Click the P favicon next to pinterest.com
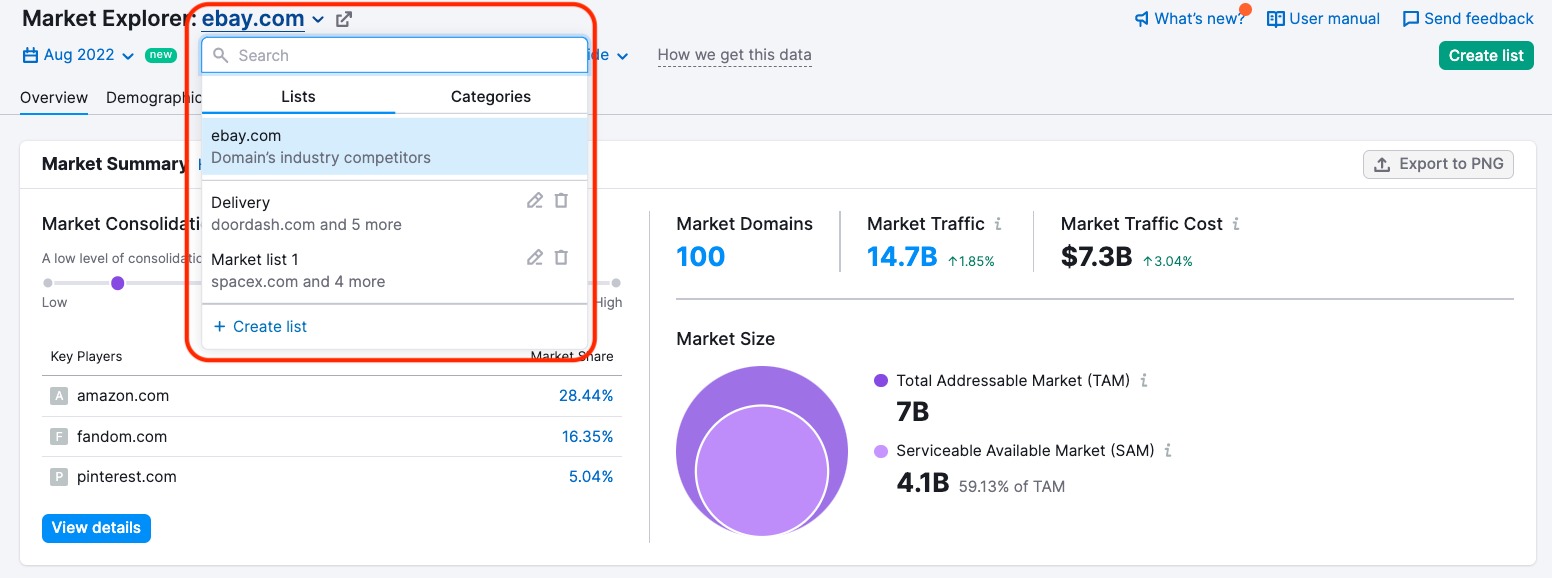1552x578 pixels. tap(59, 477)
